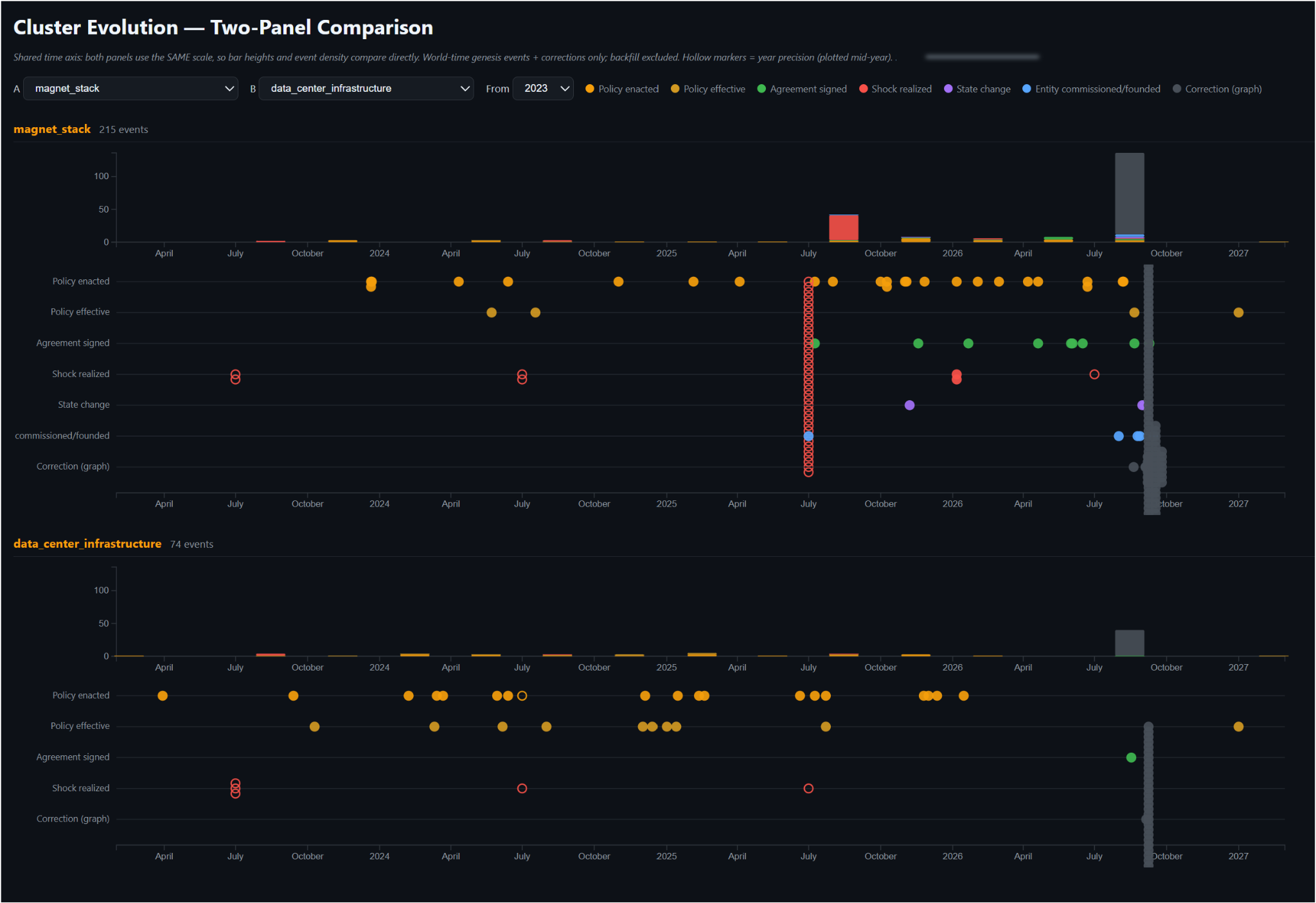1316x903 pixels.
Task: Select solid red Shock realized marker near 2026
Action: click(x=956, y=376)
